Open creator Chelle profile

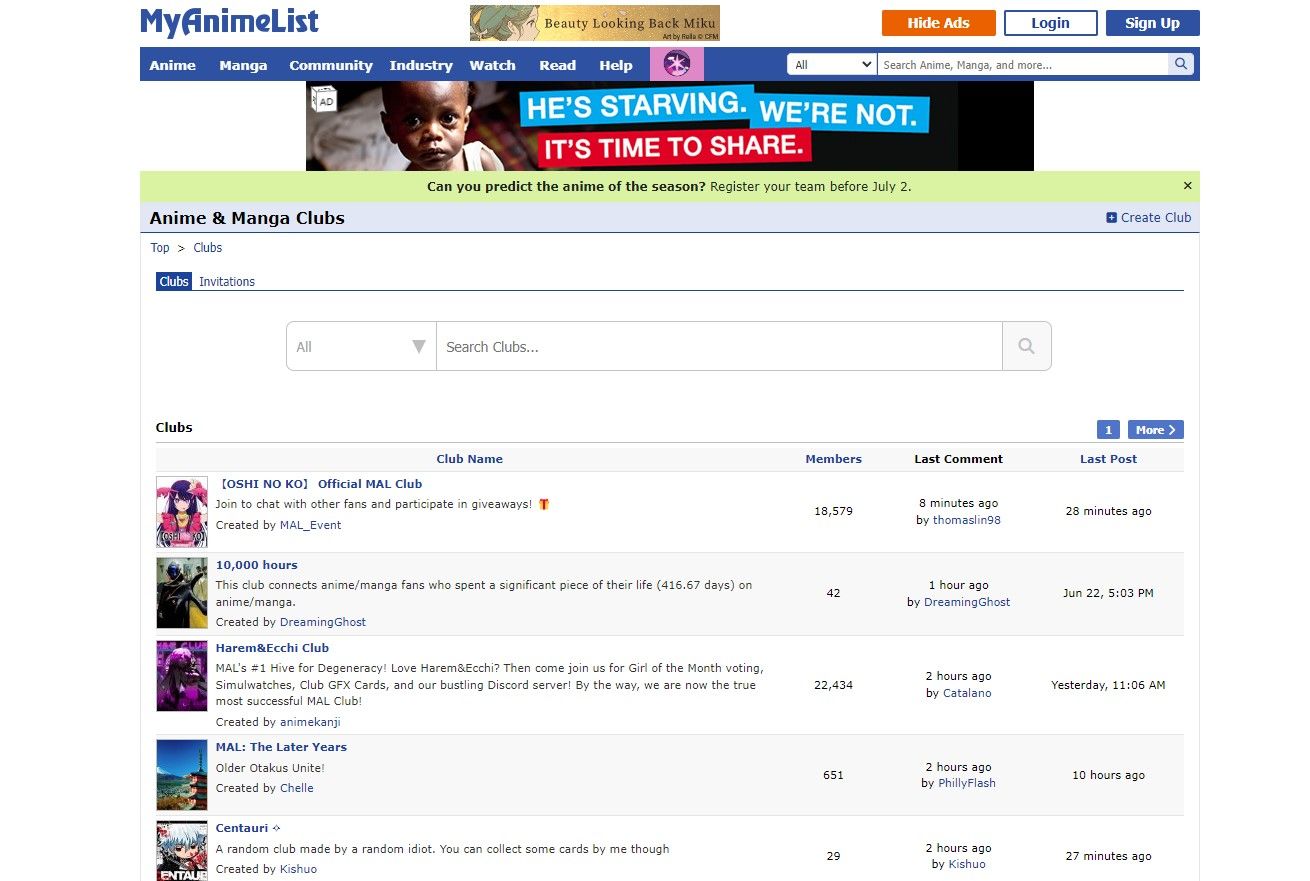(x=297, y=788)
